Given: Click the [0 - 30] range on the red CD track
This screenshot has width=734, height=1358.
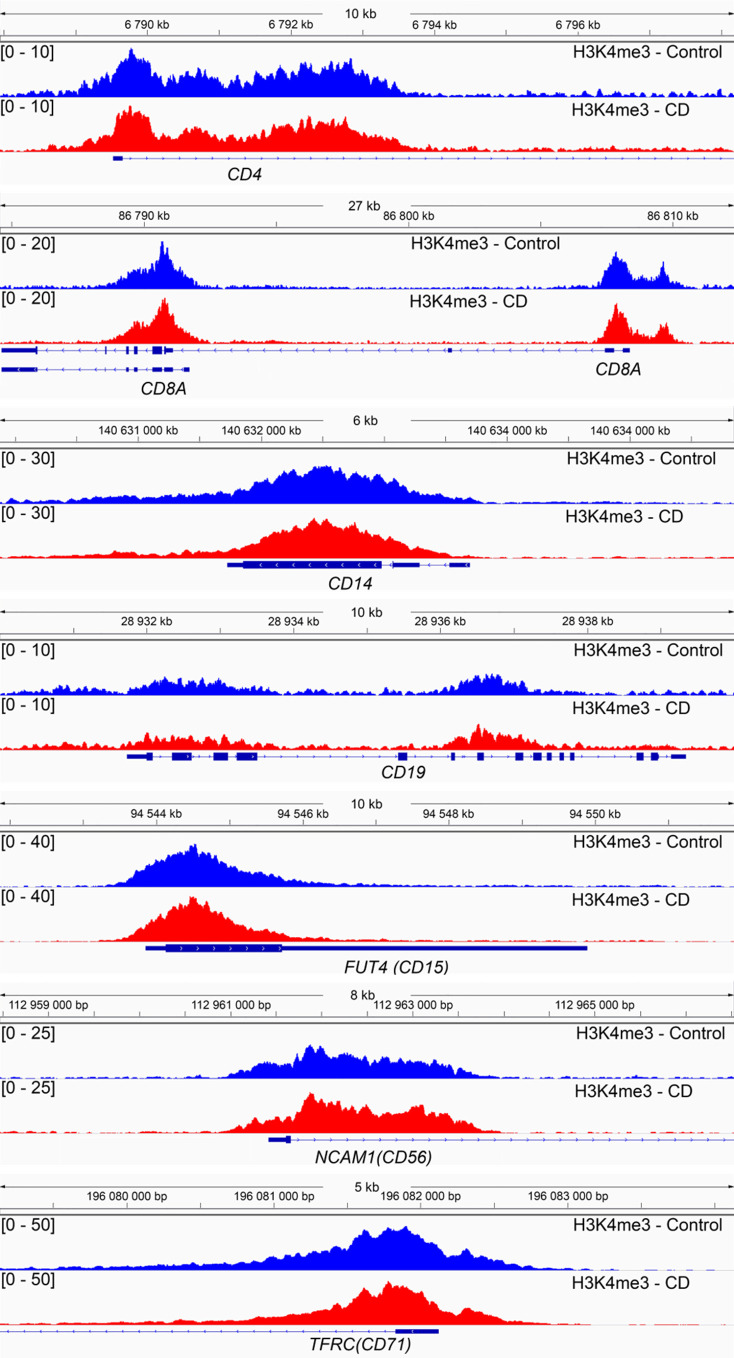Looking at the screenshot, I should coord(28,513).
